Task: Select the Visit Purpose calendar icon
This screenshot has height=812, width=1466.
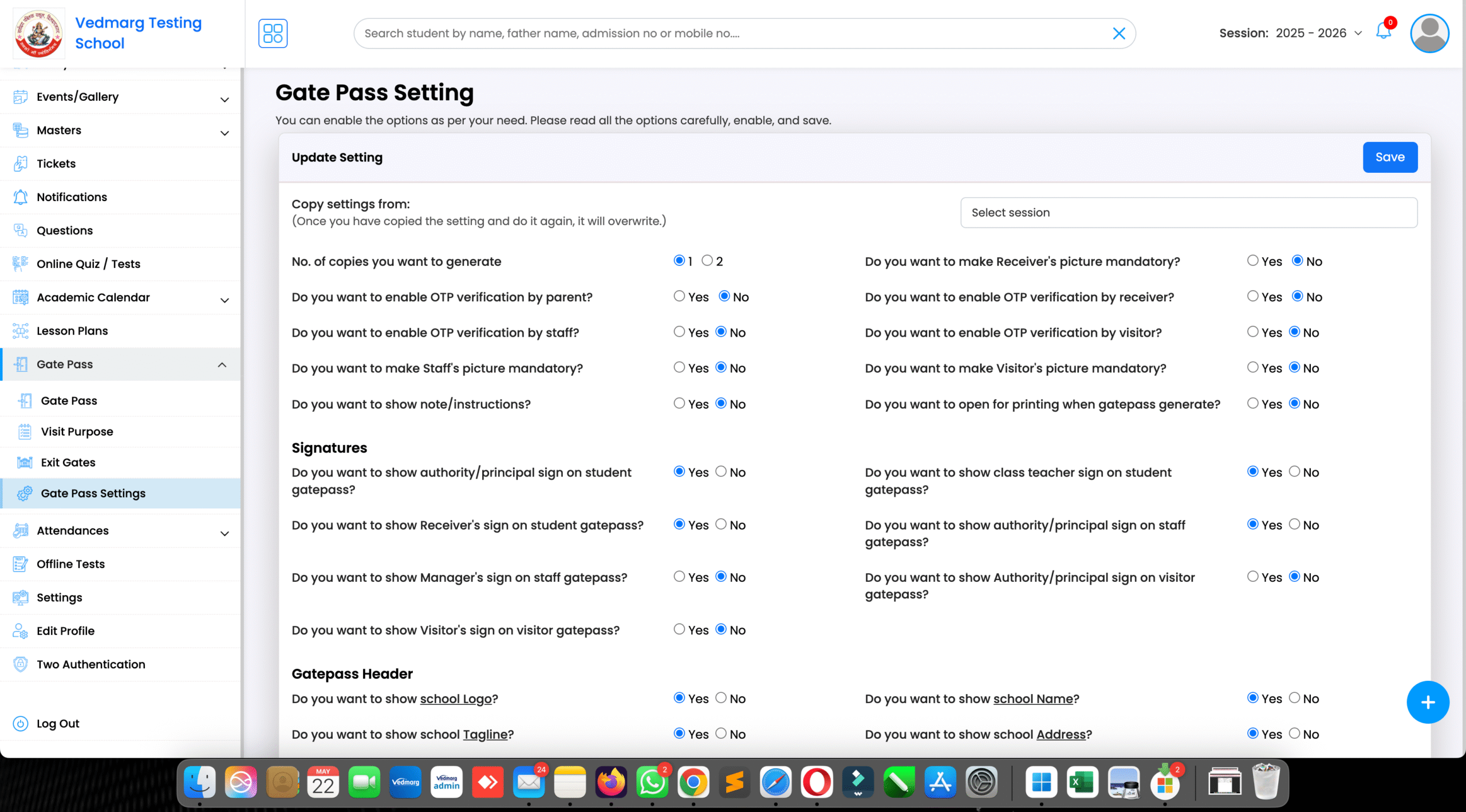Action: [25, 431]
